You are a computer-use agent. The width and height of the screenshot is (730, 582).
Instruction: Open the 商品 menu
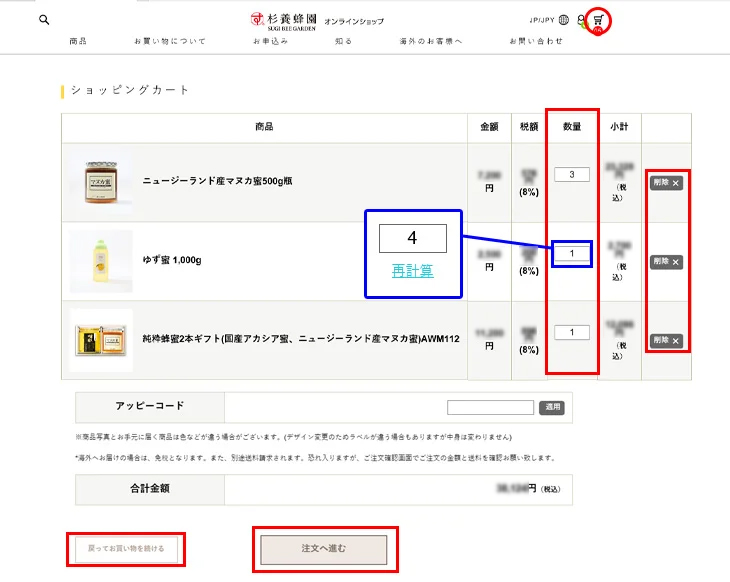[x=78, y=41]
